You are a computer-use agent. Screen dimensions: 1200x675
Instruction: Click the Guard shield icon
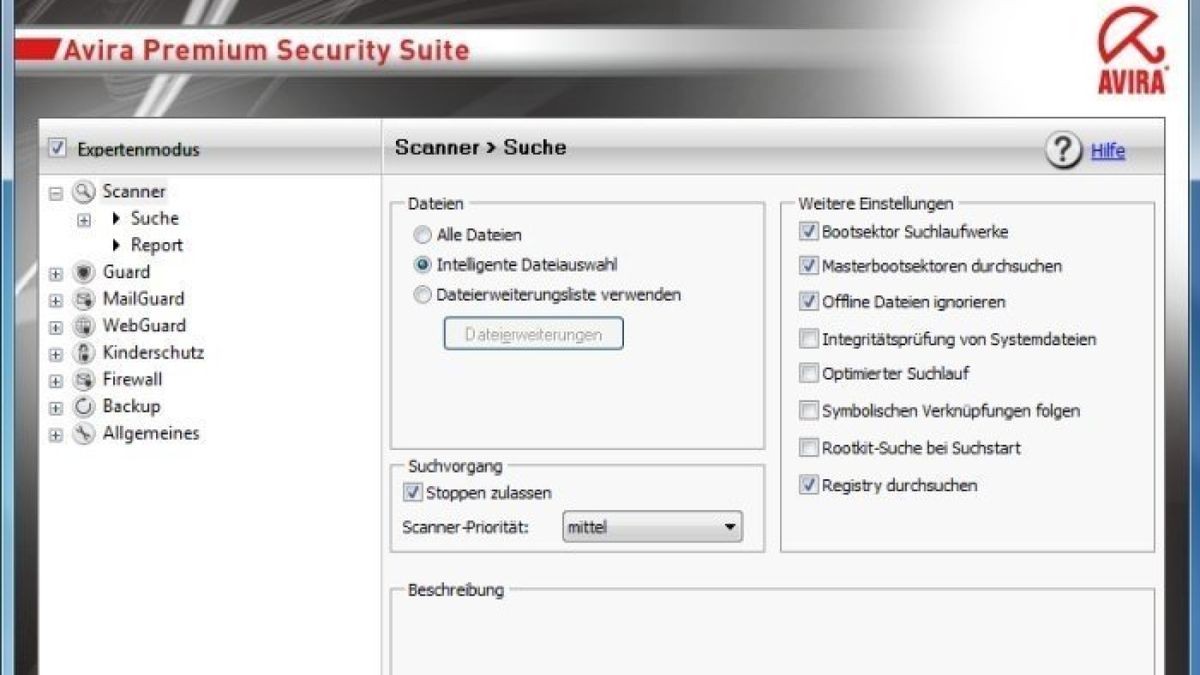point(84,272)
